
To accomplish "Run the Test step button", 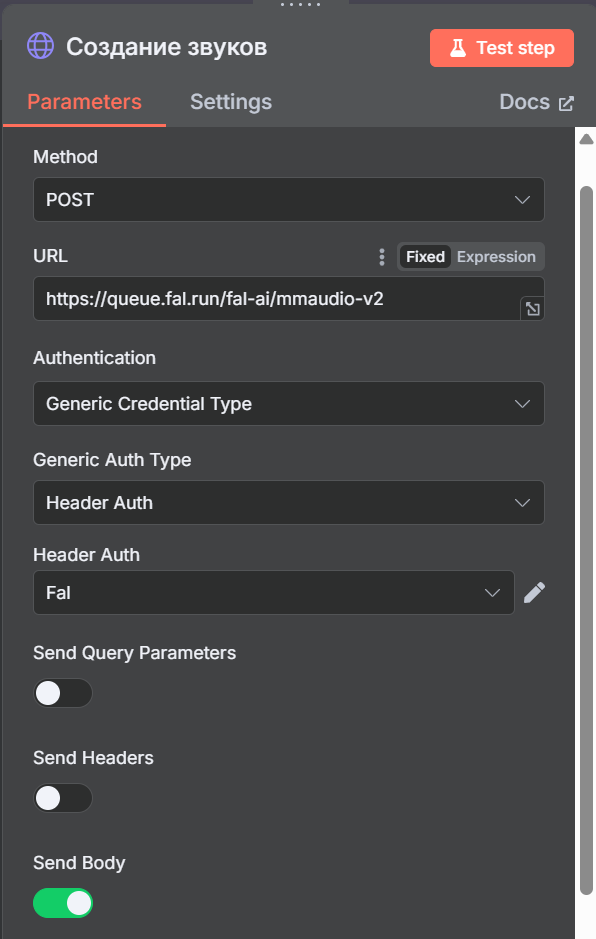I will pyautogui.click(x=502, y=48).
